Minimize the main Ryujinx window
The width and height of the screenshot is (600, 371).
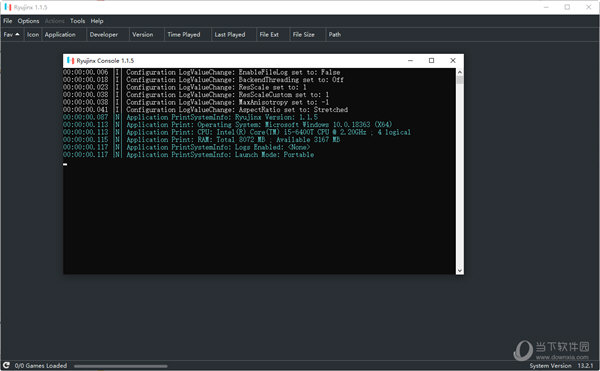coord(546,7)
